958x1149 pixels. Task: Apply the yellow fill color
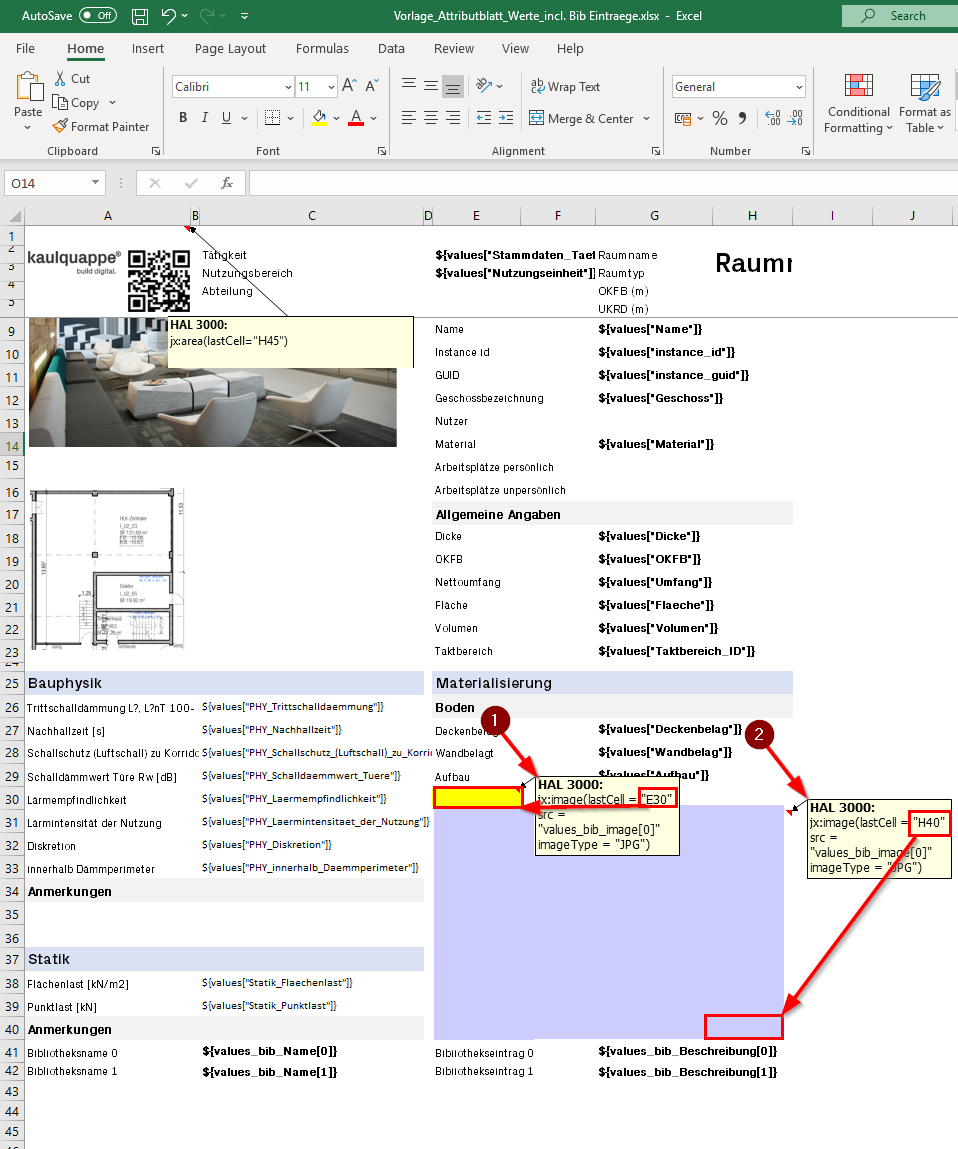(319, 117)
